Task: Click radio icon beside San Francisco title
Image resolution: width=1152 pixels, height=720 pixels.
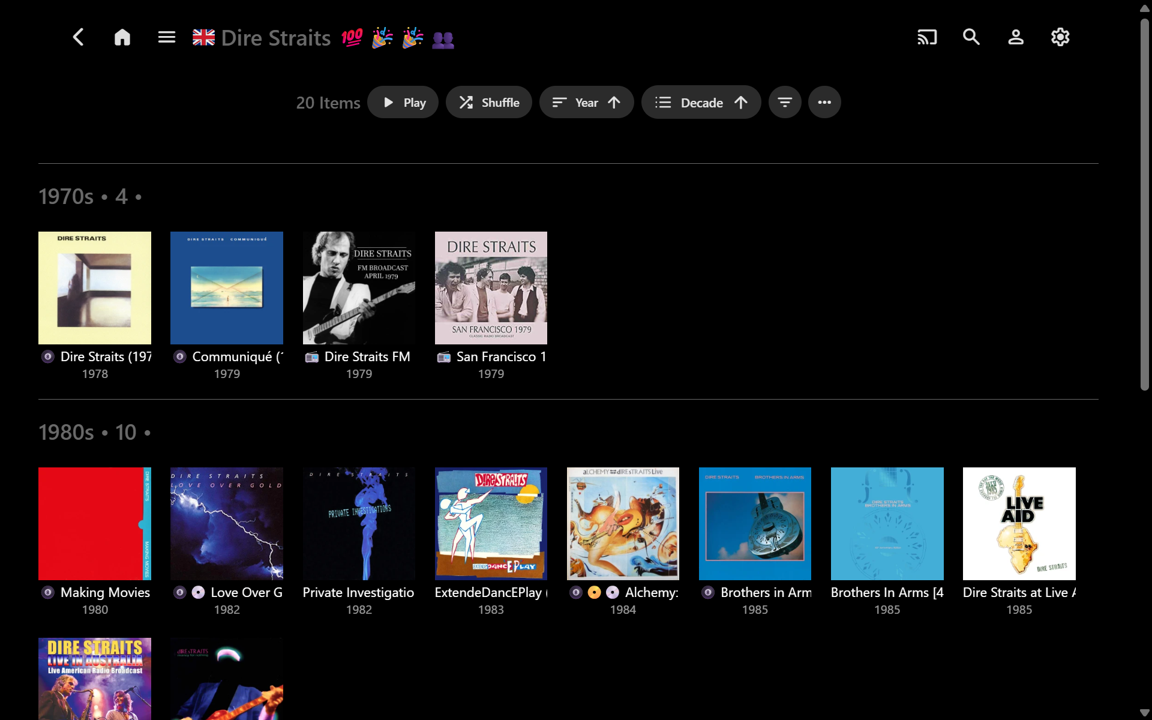Action: tap(444, 357)
